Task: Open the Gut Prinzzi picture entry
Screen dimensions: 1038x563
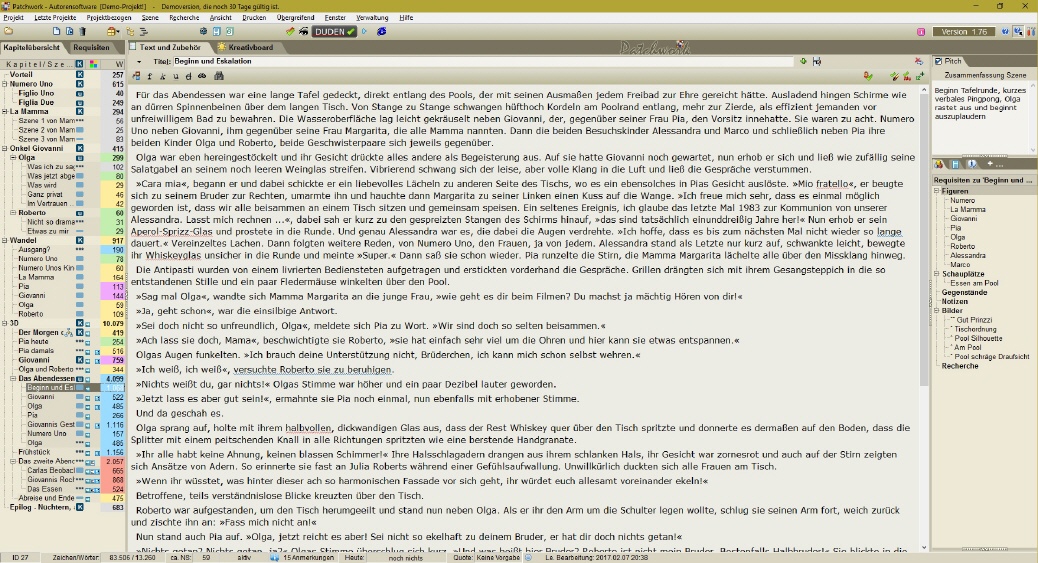Action: [974, 320]
